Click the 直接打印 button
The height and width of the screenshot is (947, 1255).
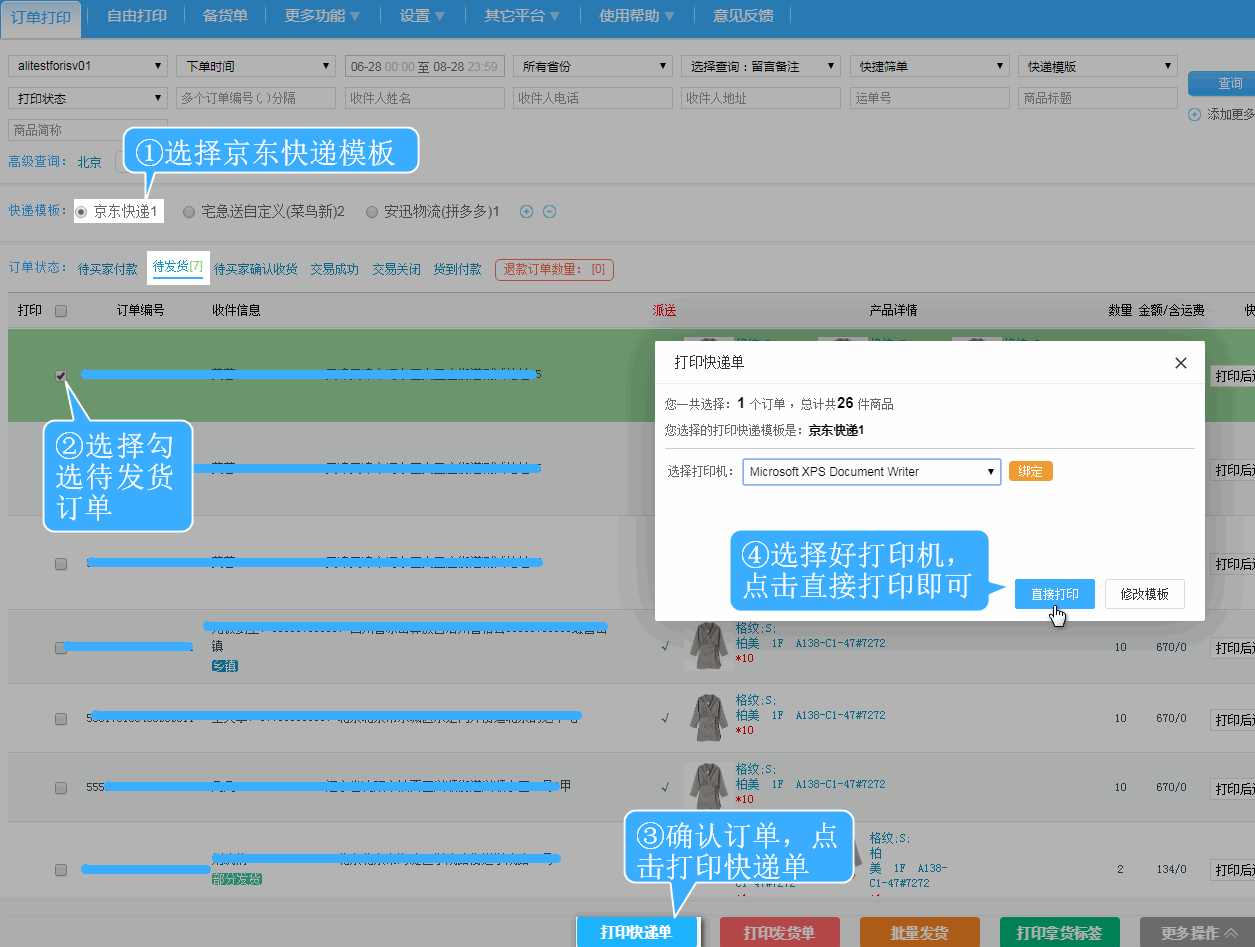(1054, 594)
